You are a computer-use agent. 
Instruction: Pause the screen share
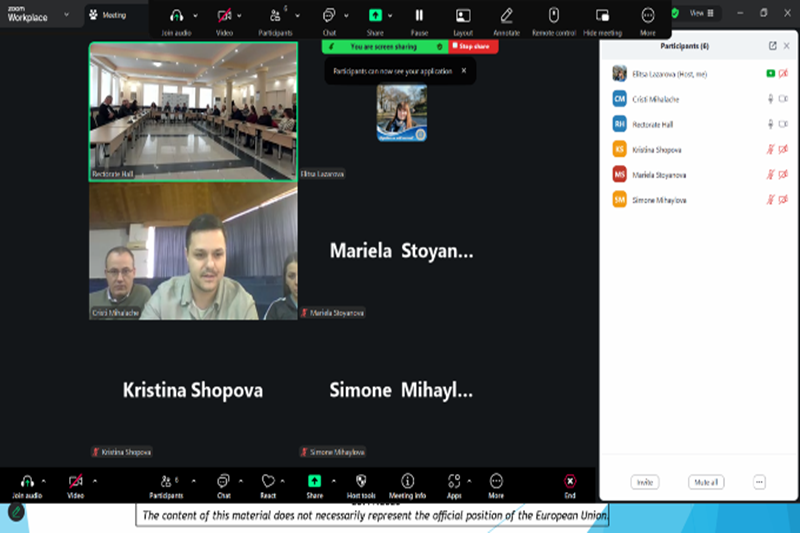tap(419, 19)
